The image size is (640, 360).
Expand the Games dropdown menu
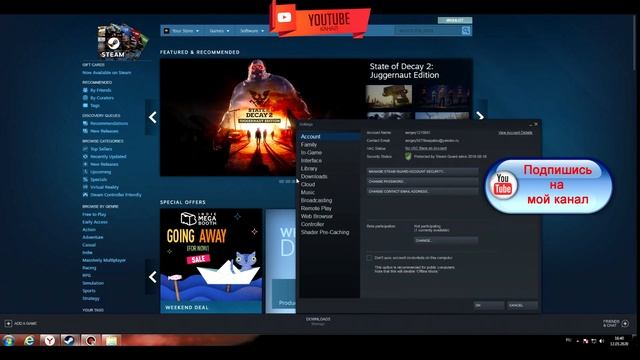coord(219,31)
